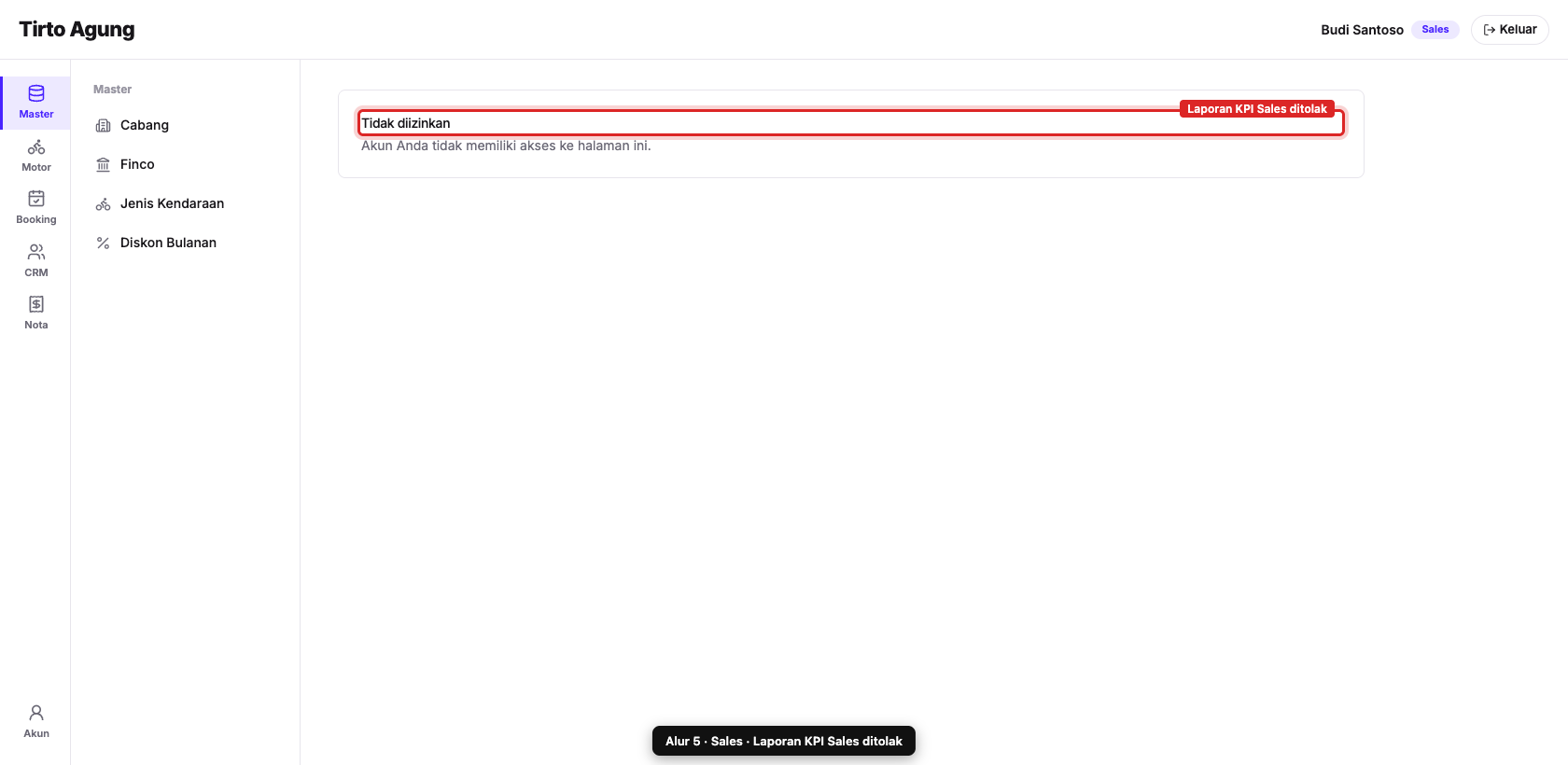The image size is (1568, 765).
Task: Click the Tidak diizinkan heading
Action: tap(406, 123)
